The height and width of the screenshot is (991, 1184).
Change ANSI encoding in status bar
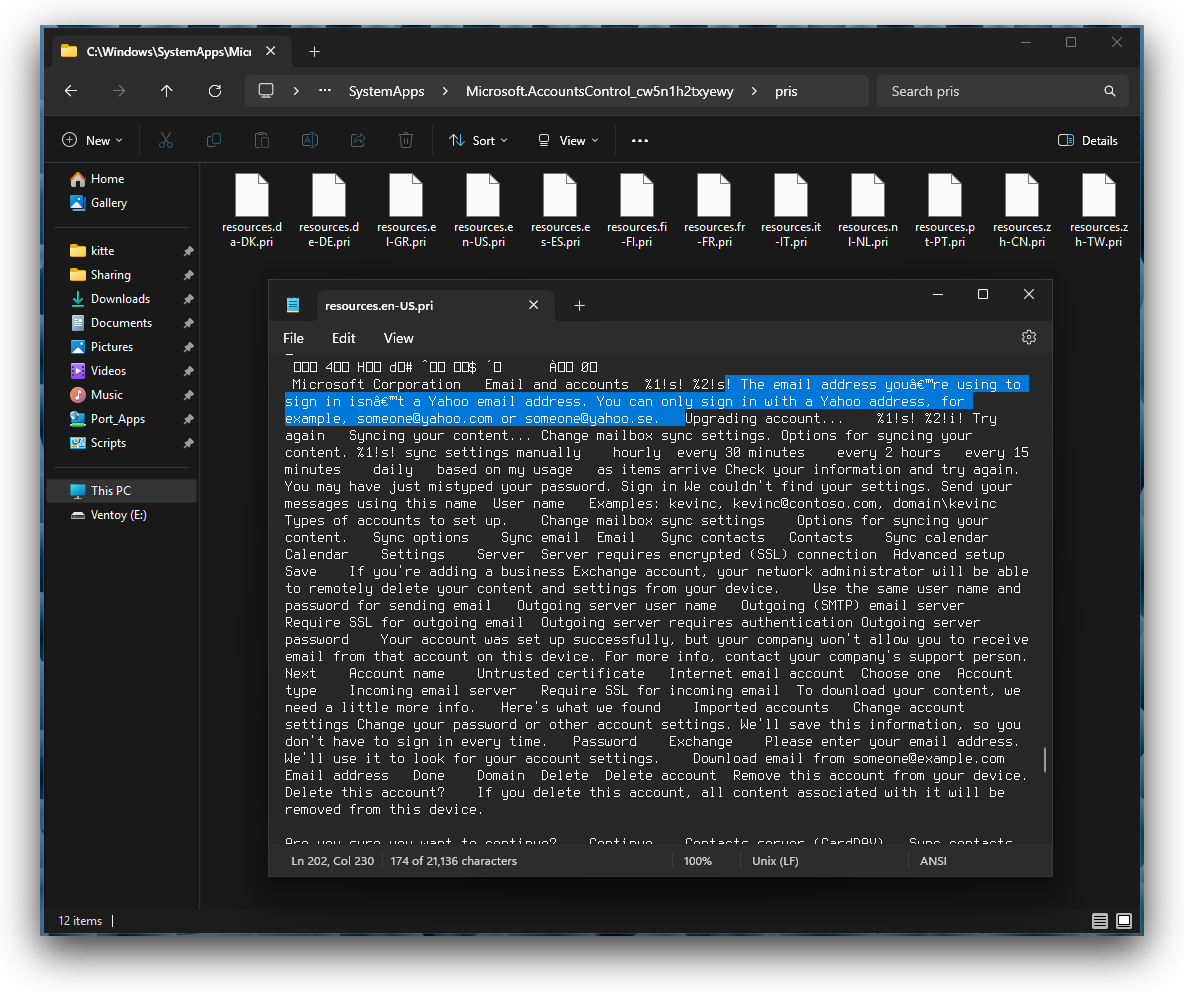click(x=933, y=861)
